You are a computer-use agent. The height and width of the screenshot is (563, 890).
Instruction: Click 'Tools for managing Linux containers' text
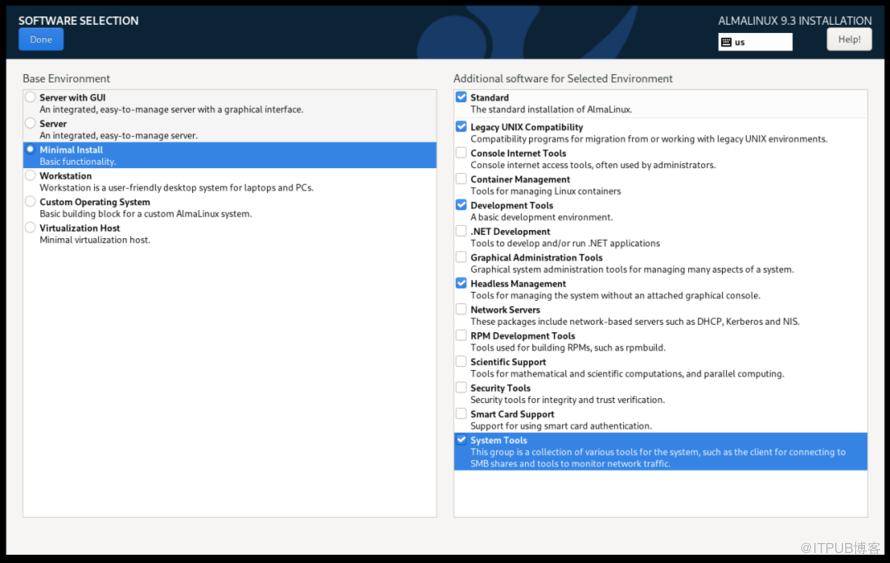pyautogui.click(x=545, y=191)
